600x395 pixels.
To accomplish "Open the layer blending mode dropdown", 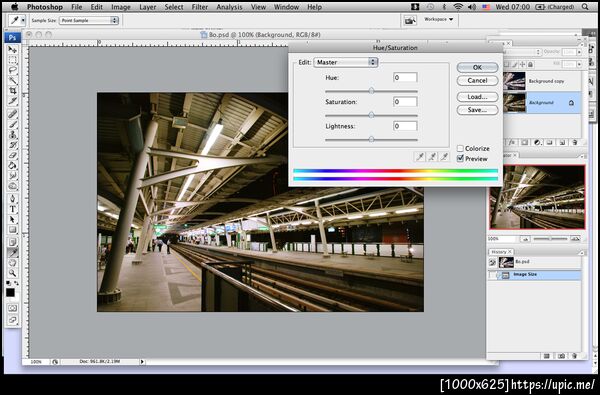I will pos(522,52).
